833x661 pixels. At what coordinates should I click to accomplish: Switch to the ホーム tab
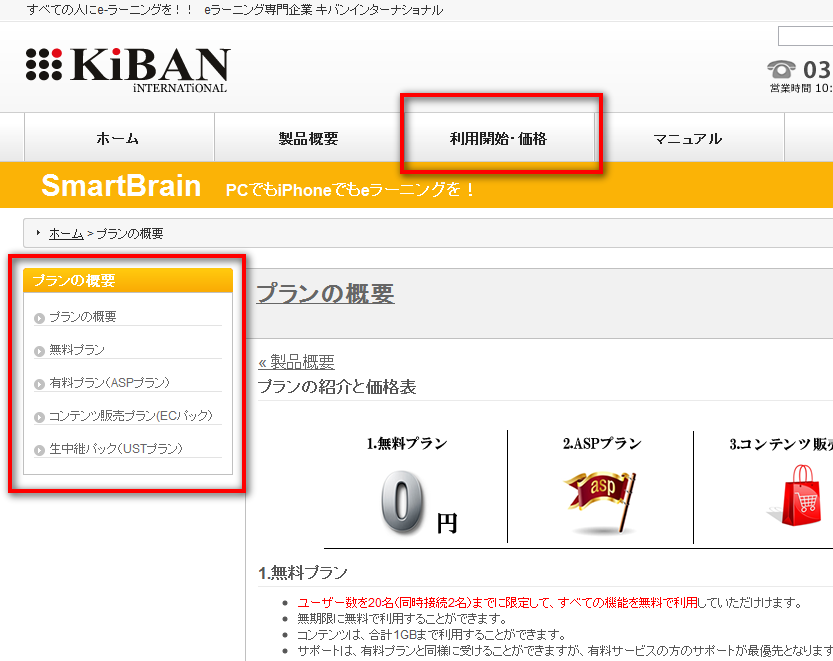click(x=118, y=138)
